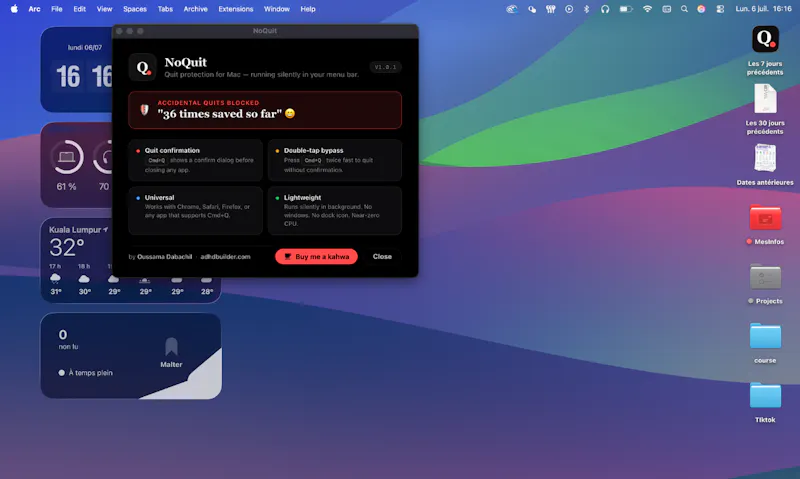The image size is (800, 479).
Task: Click the lundi 06/07 date in clock widget
Action: (85, 47)
